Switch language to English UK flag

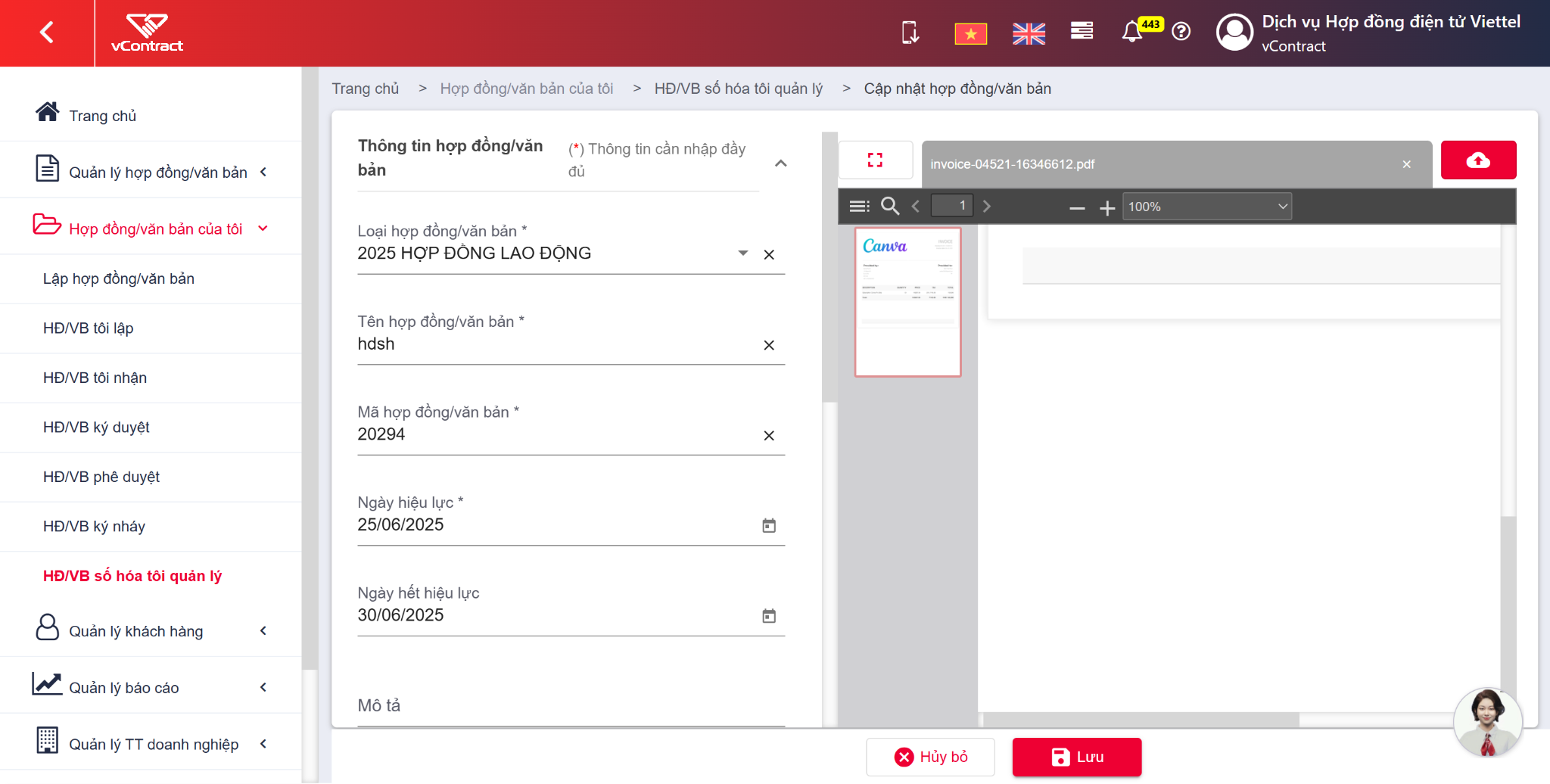coord(1029,33)
